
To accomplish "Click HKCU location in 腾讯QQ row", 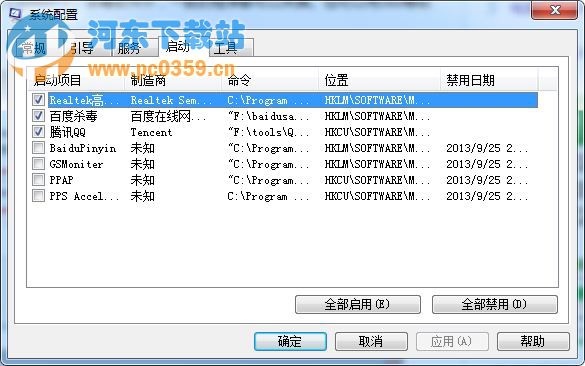I will click(x=378, y=132).
